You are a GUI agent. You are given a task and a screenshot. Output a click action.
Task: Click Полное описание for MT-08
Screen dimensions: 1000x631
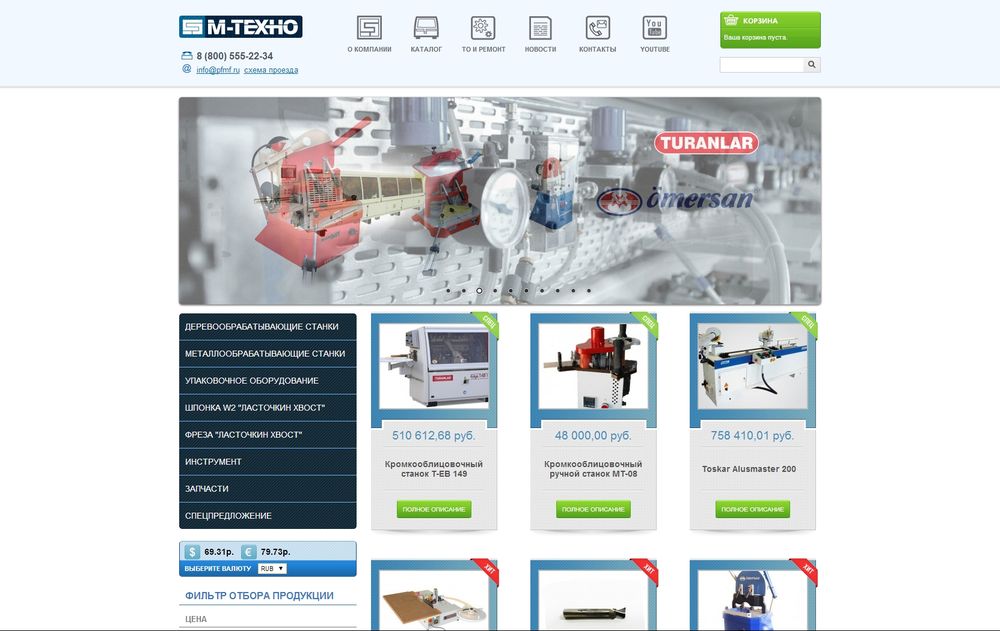point(593,509)
